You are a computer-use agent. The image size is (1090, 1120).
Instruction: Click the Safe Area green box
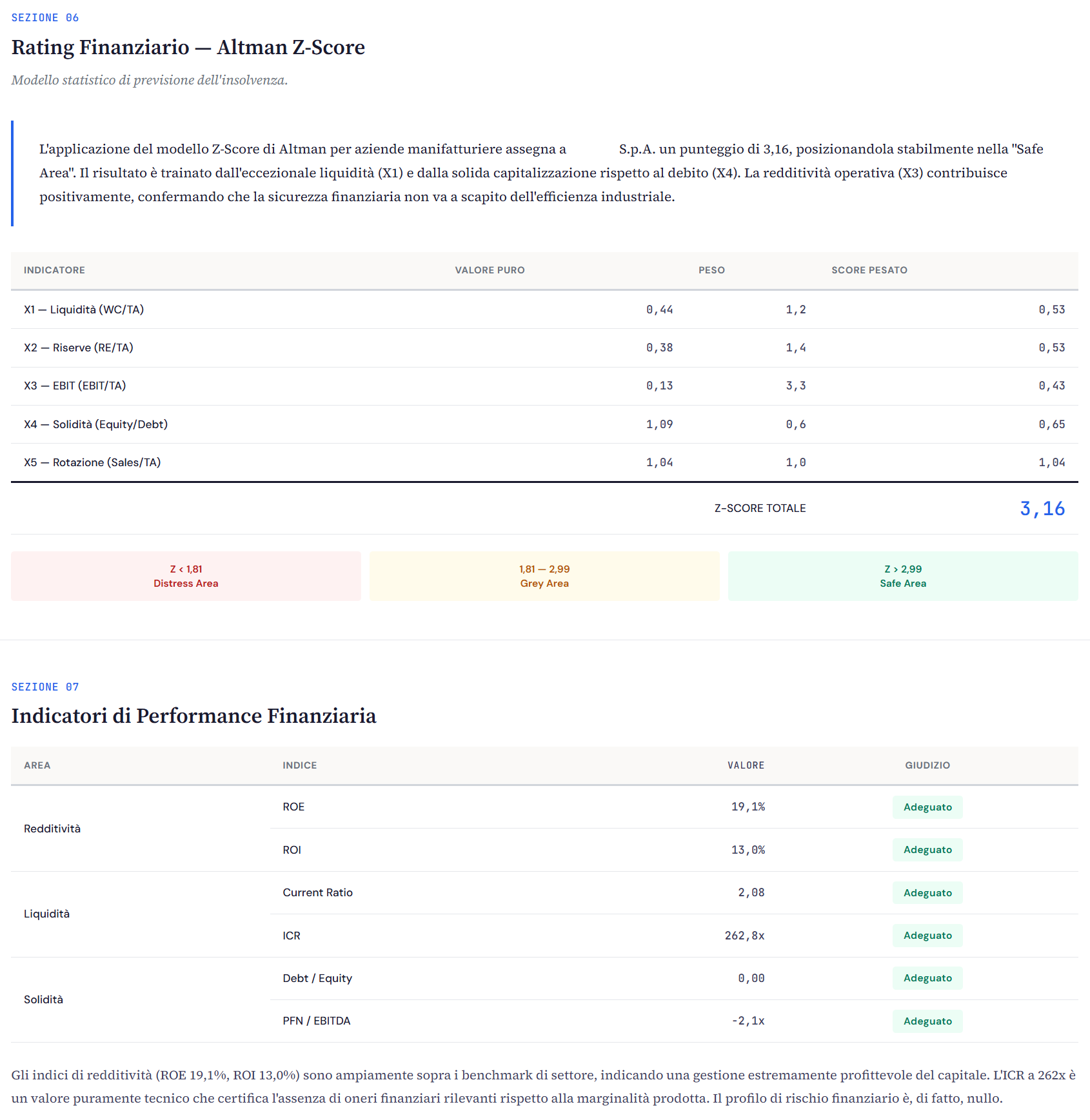point(902,576)
